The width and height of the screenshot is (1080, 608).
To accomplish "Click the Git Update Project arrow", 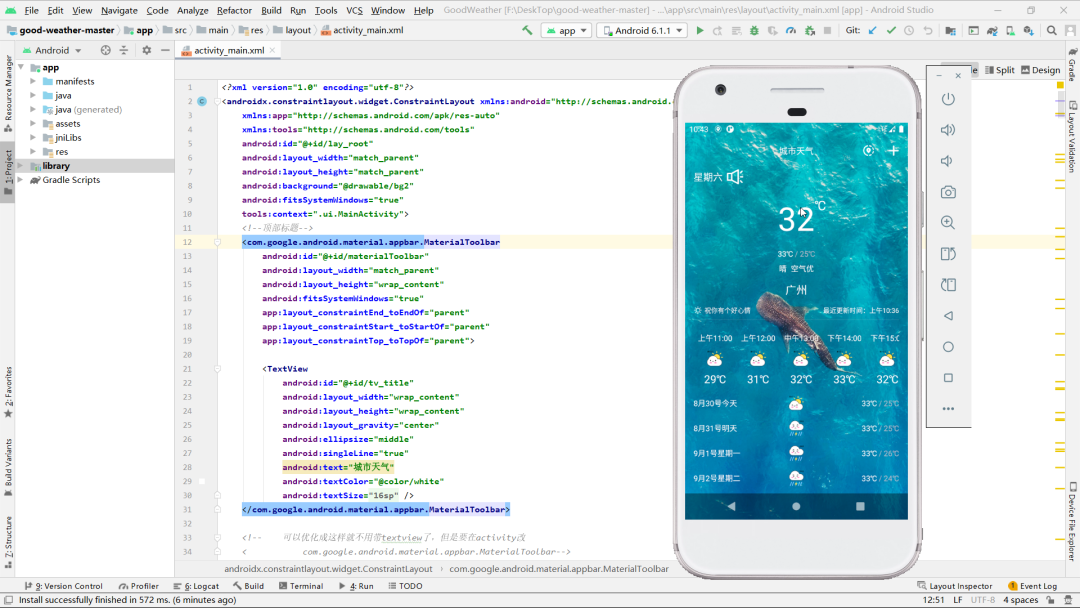I will pyautogui.click(x=873, y=30).
